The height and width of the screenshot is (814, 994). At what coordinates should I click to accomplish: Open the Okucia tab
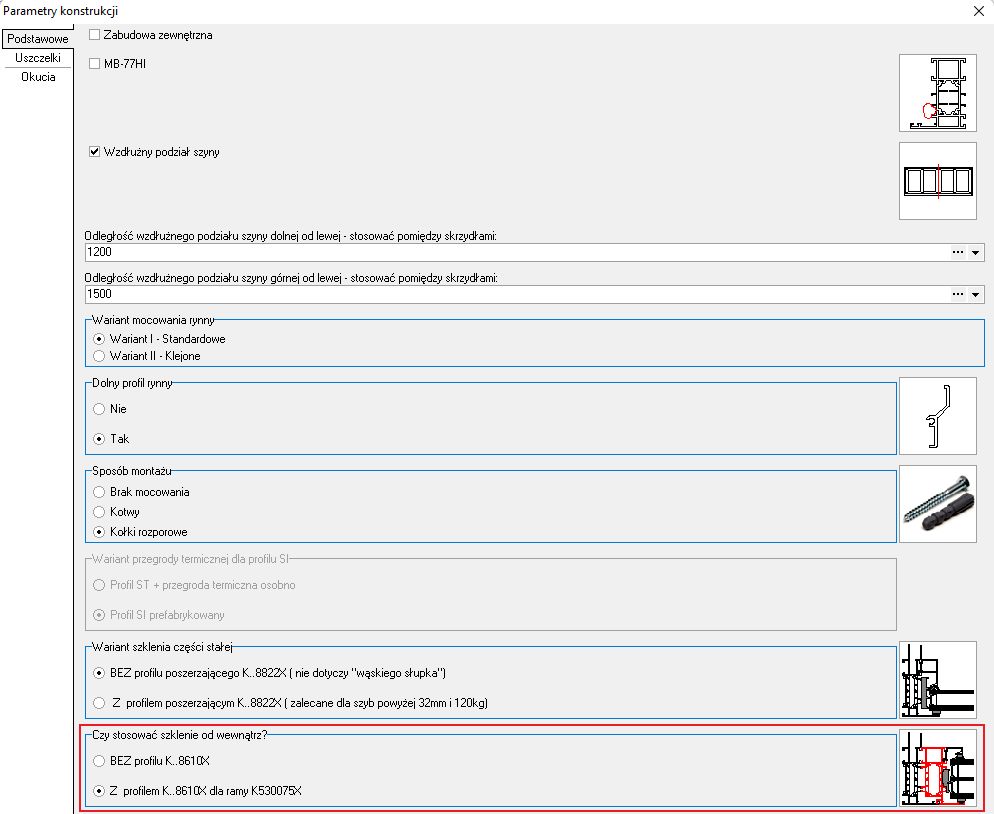pos(38,77)
